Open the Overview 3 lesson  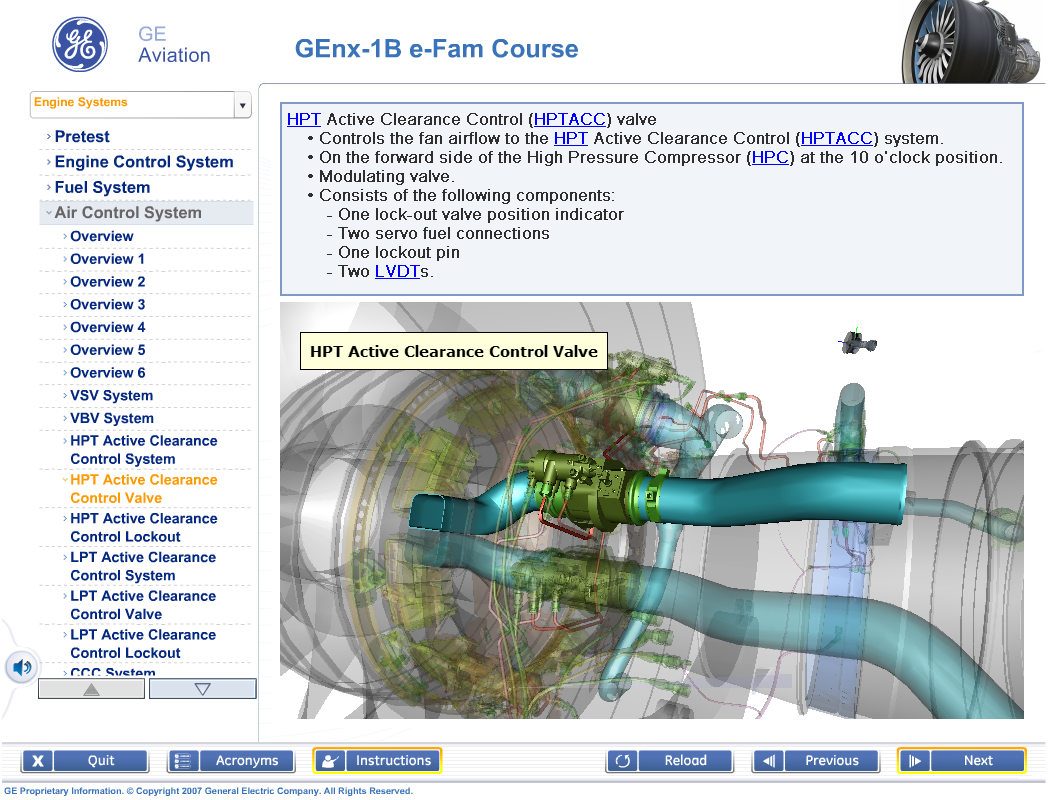point(108,304)
